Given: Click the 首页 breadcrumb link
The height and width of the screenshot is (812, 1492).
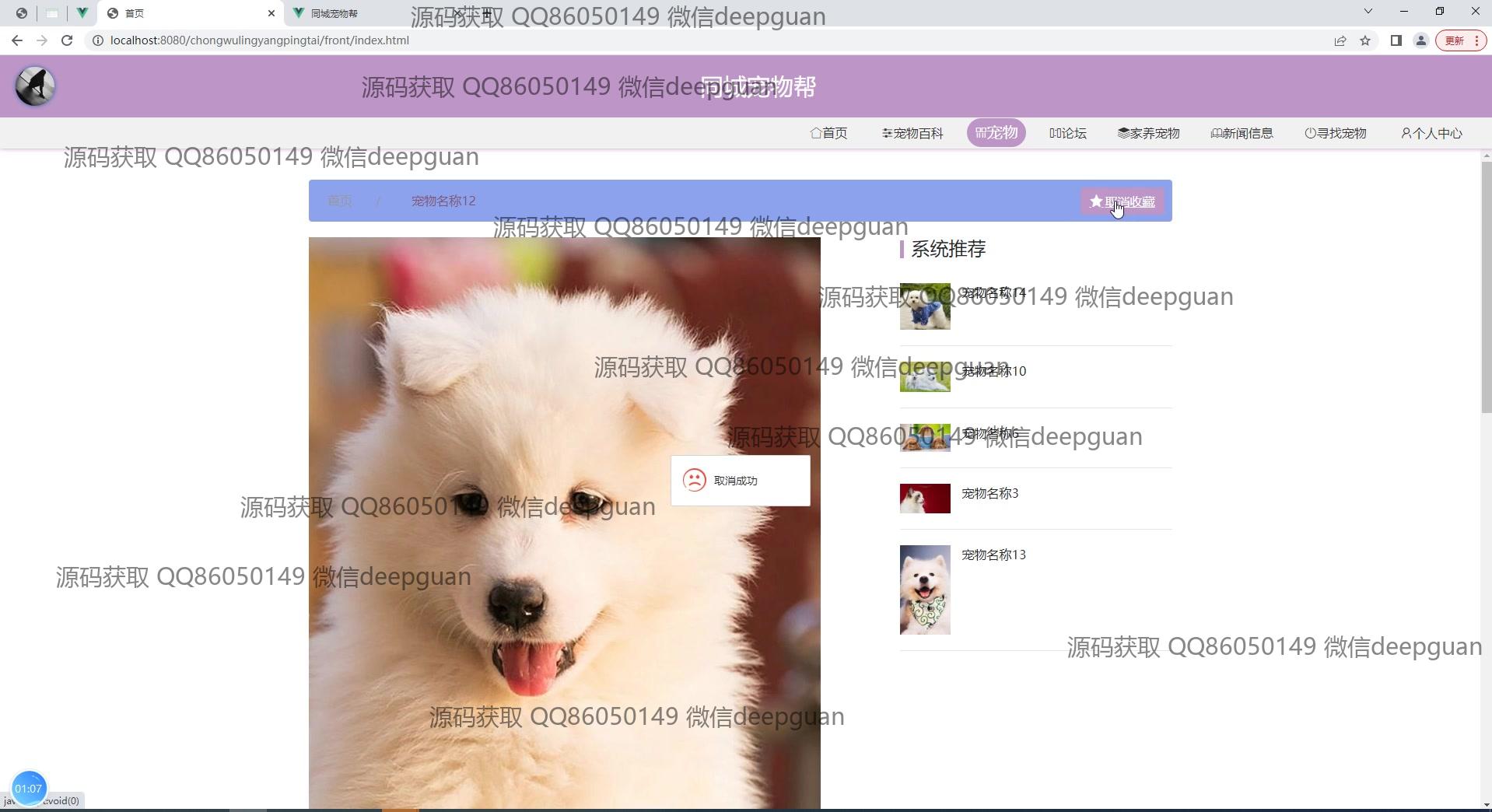Looking at the screenshot, I should click(340, 201).
